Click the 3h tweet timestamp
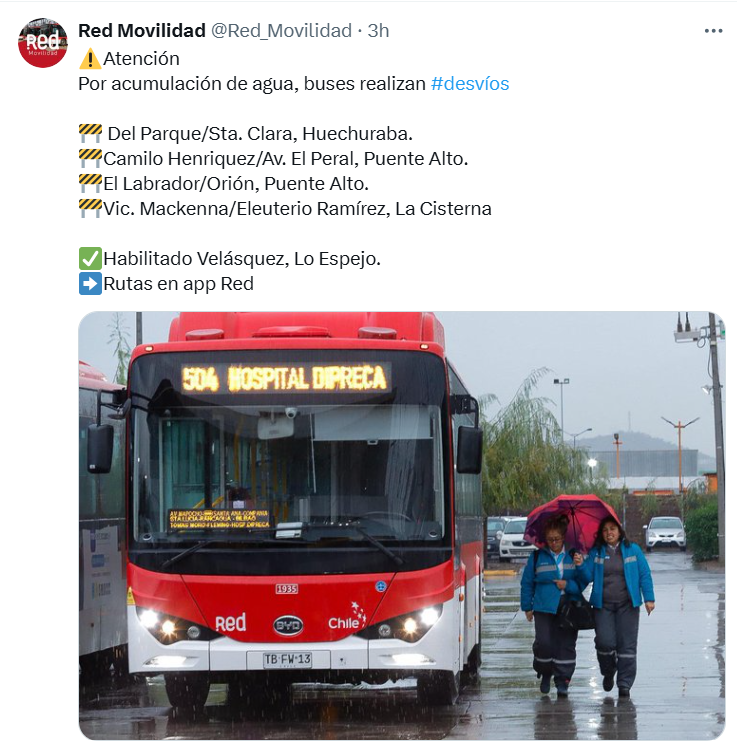The height and width of the screenshot is (742, 737). (378, 31)
